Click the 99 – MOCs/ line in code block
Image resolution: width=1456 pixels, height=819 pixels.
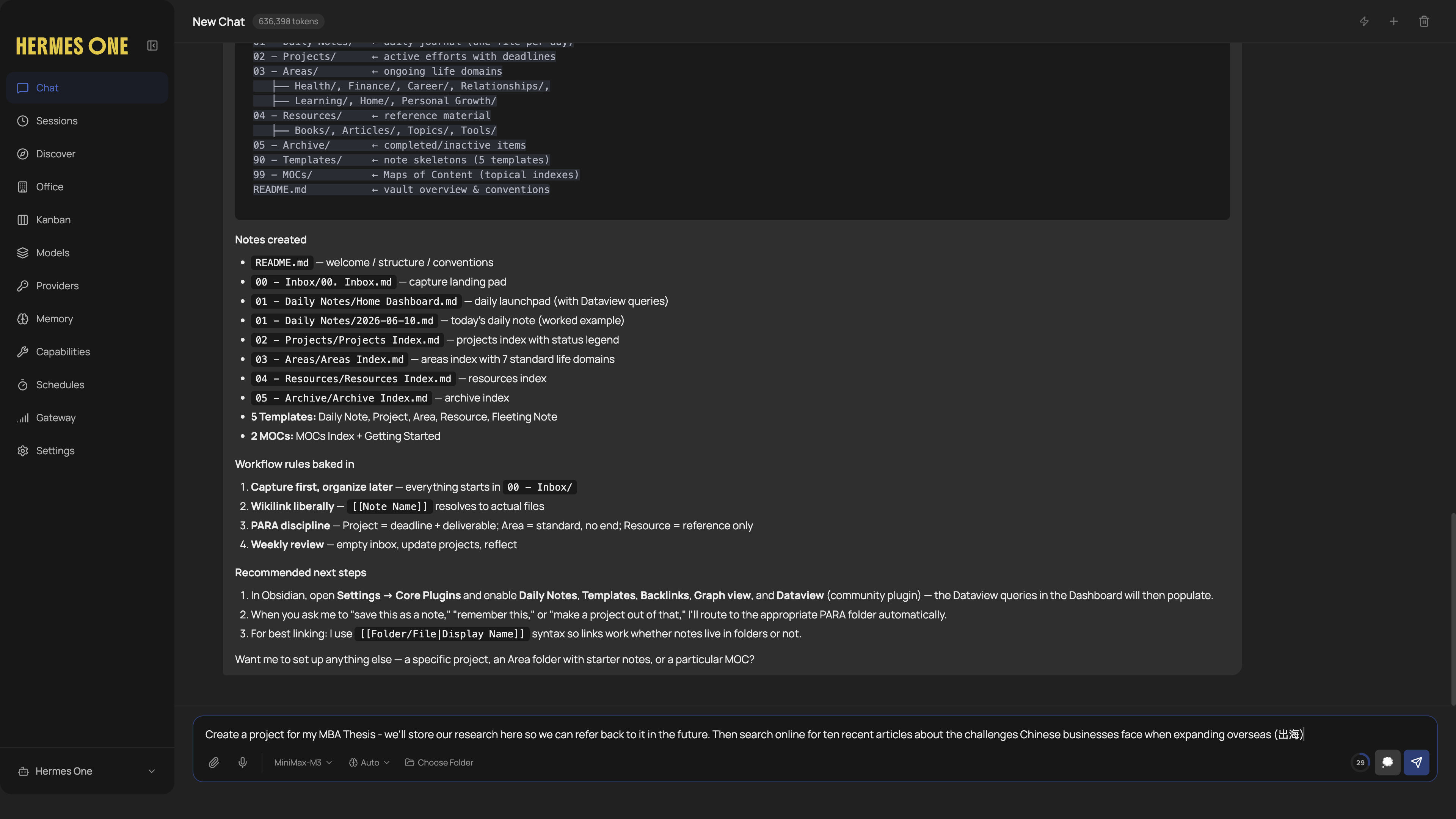click(x=416, y=175)
